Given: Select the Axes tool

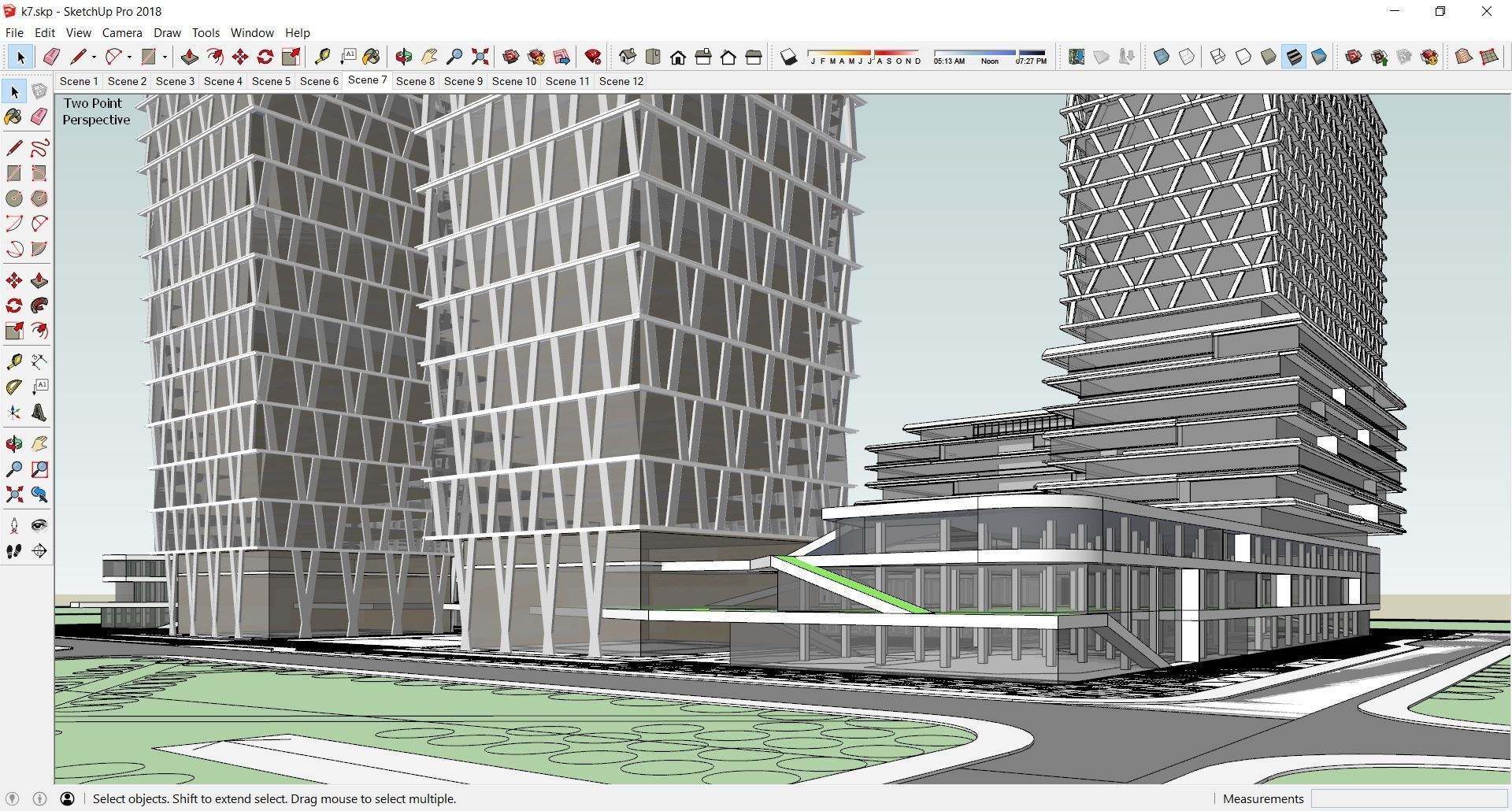Looking at the screenshot, I should pos(14,413).
